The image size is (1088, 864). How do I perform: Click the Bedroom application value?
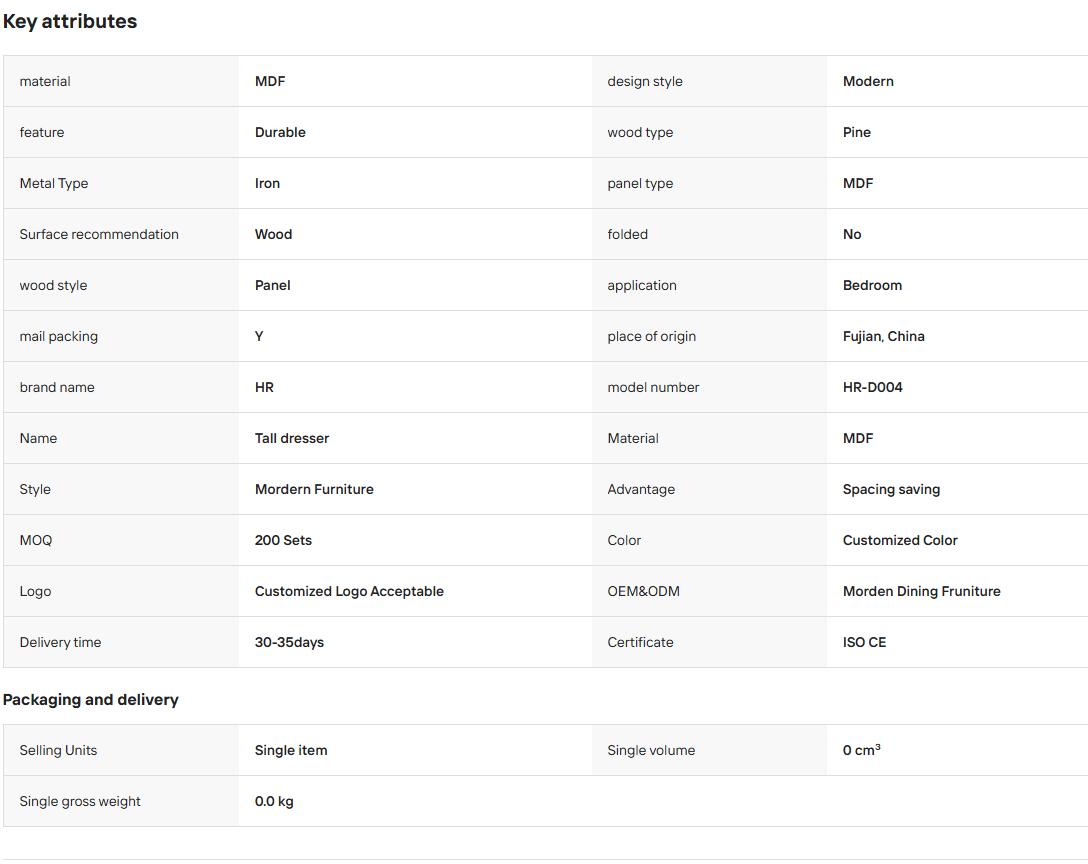(872, 285)
